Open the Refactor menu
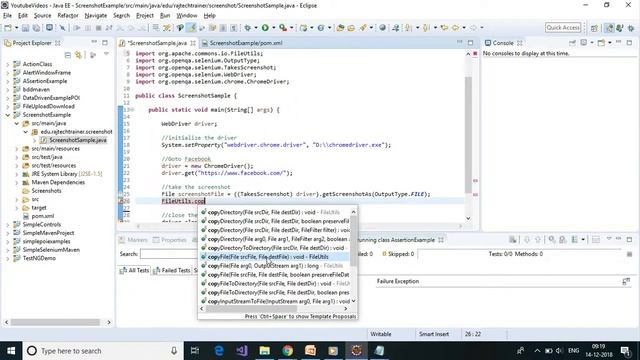This screenshot has width=640, height=360. 68,16
